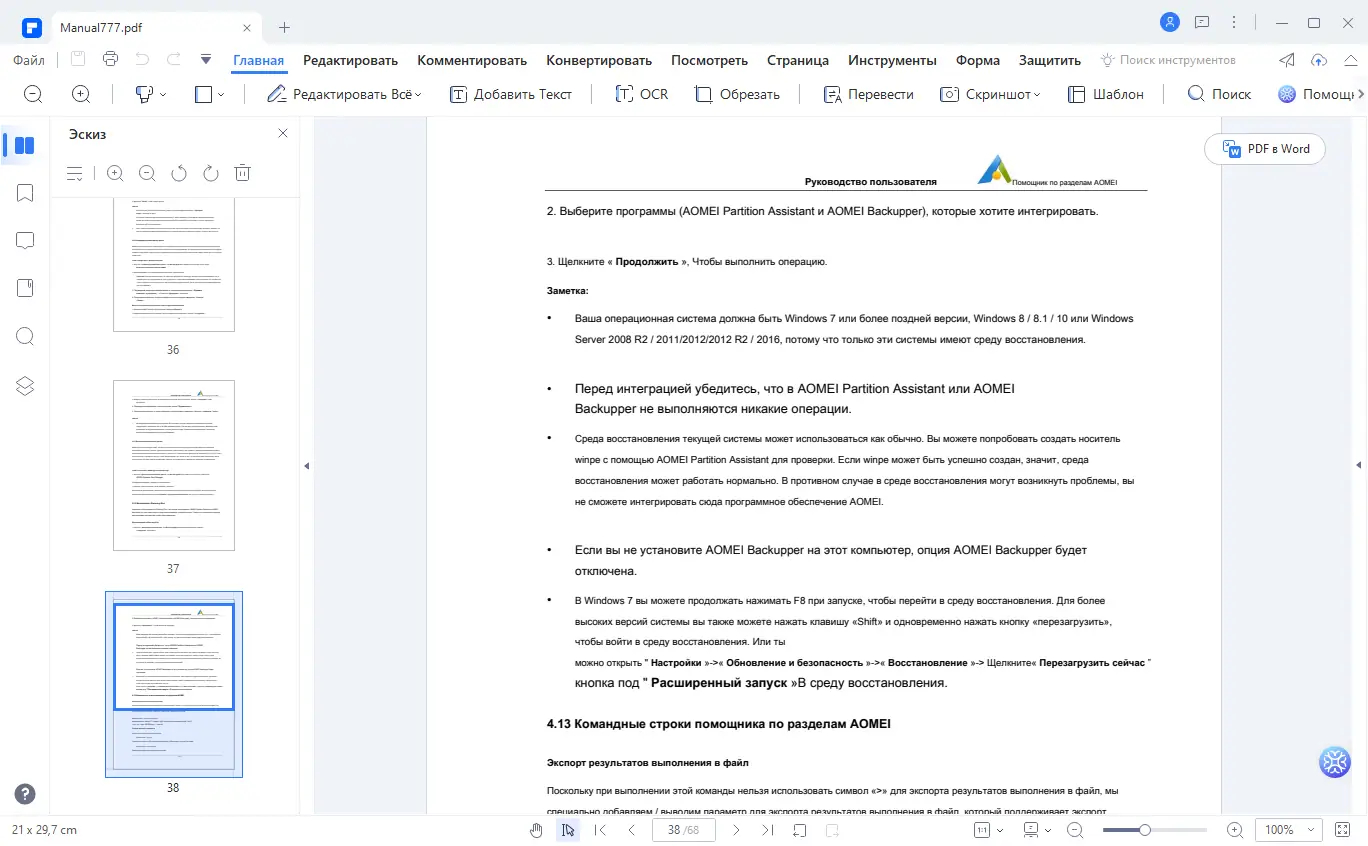Activate the Обрезать crop tool
Viewport: 1368px width, 846px height.
(737, 93)
